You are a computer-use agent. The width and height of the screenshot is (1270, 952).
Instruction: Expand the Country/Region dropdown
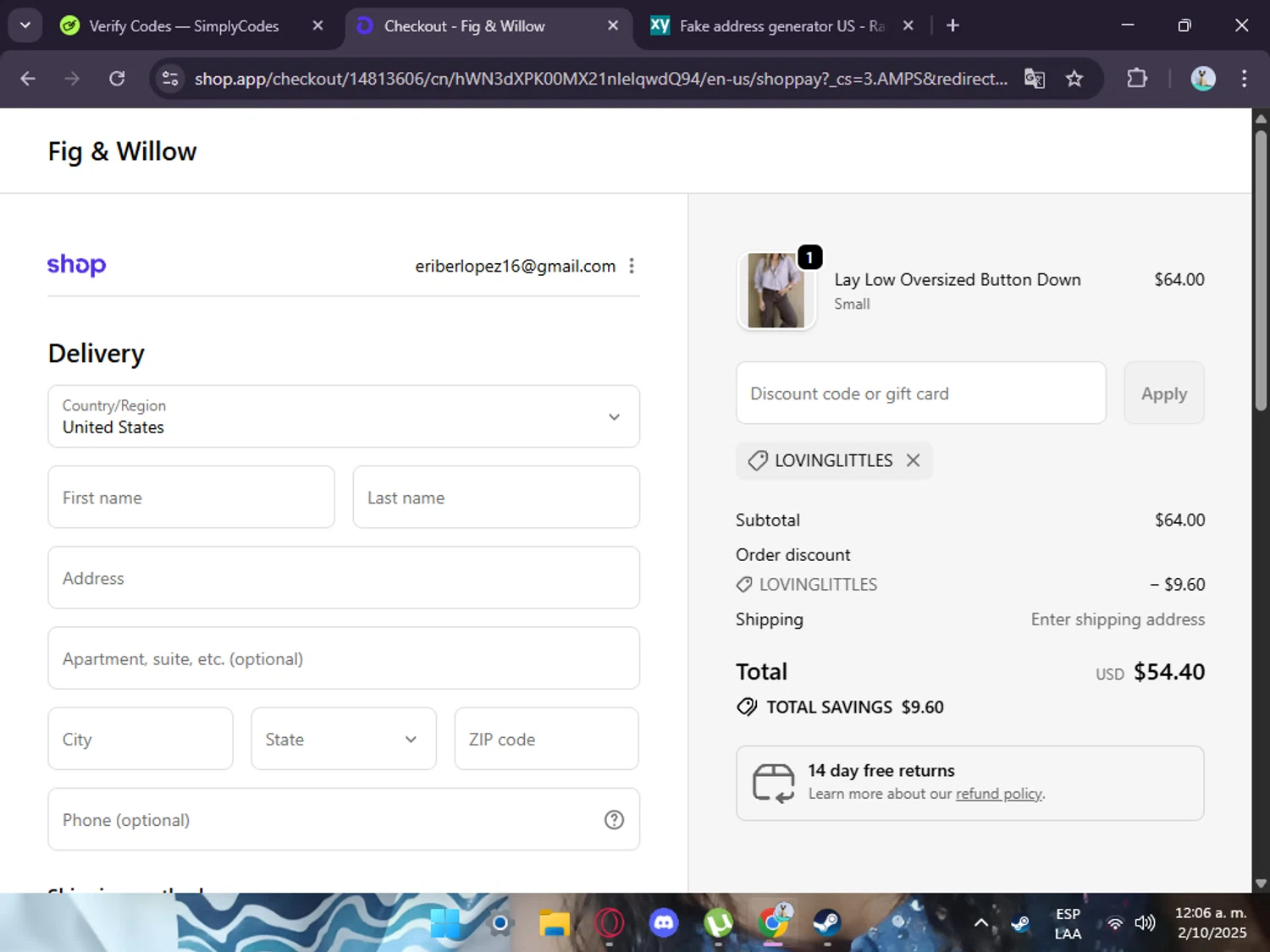pyautogui.click(x=344, y=416)
